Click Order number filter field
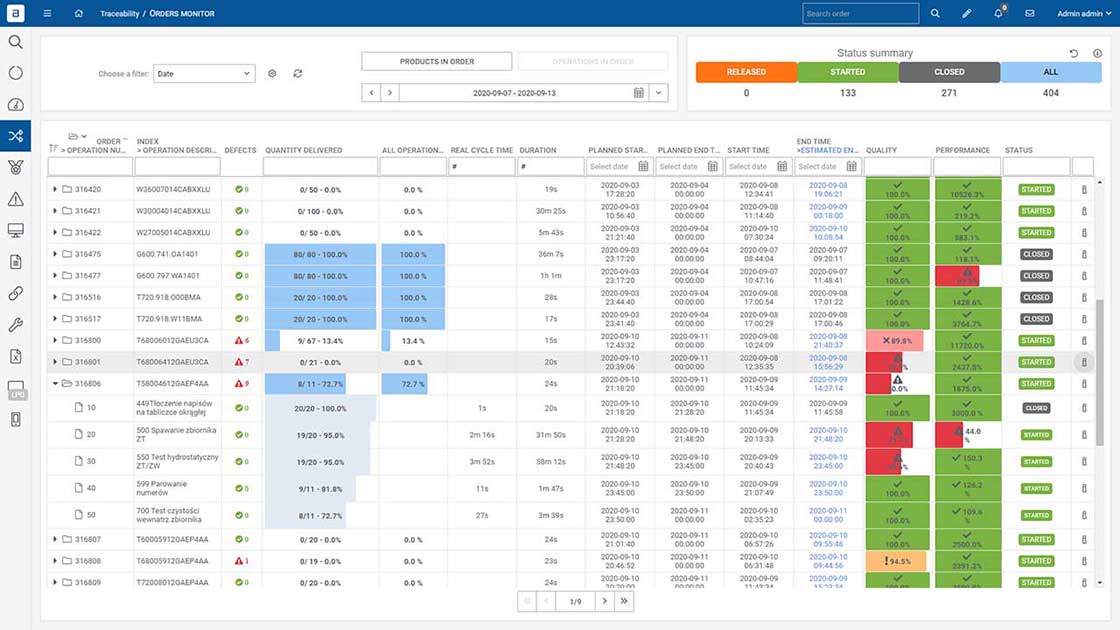 coord(90,166)
